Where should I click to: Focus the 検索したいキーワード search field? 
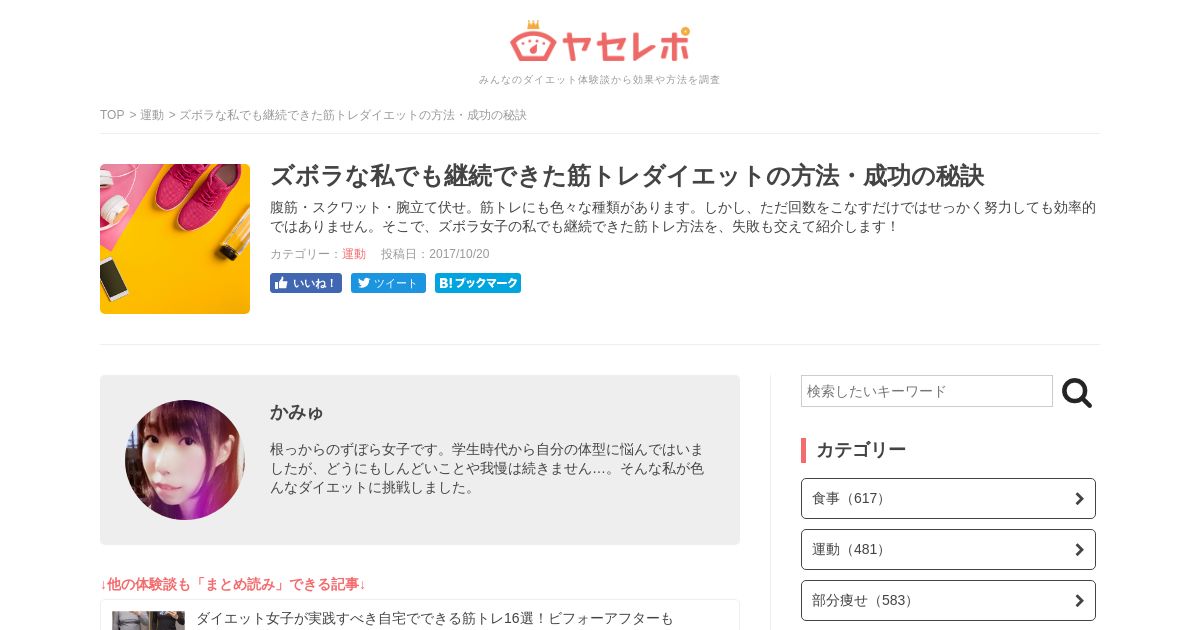(x=927, y=391)
